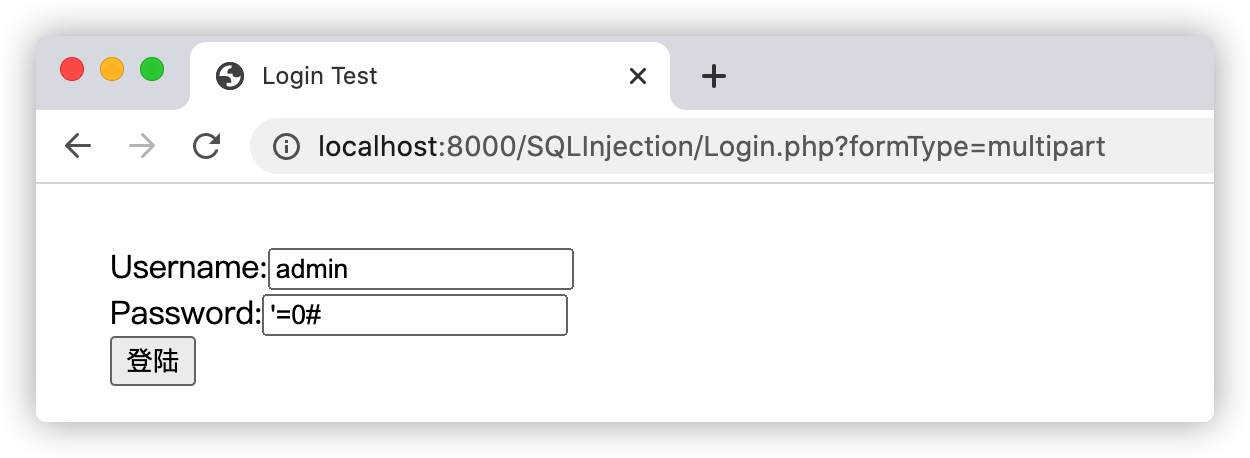Click the globe favicon on the Login Test tab
1250x458 pixels.
click(230, 76)
